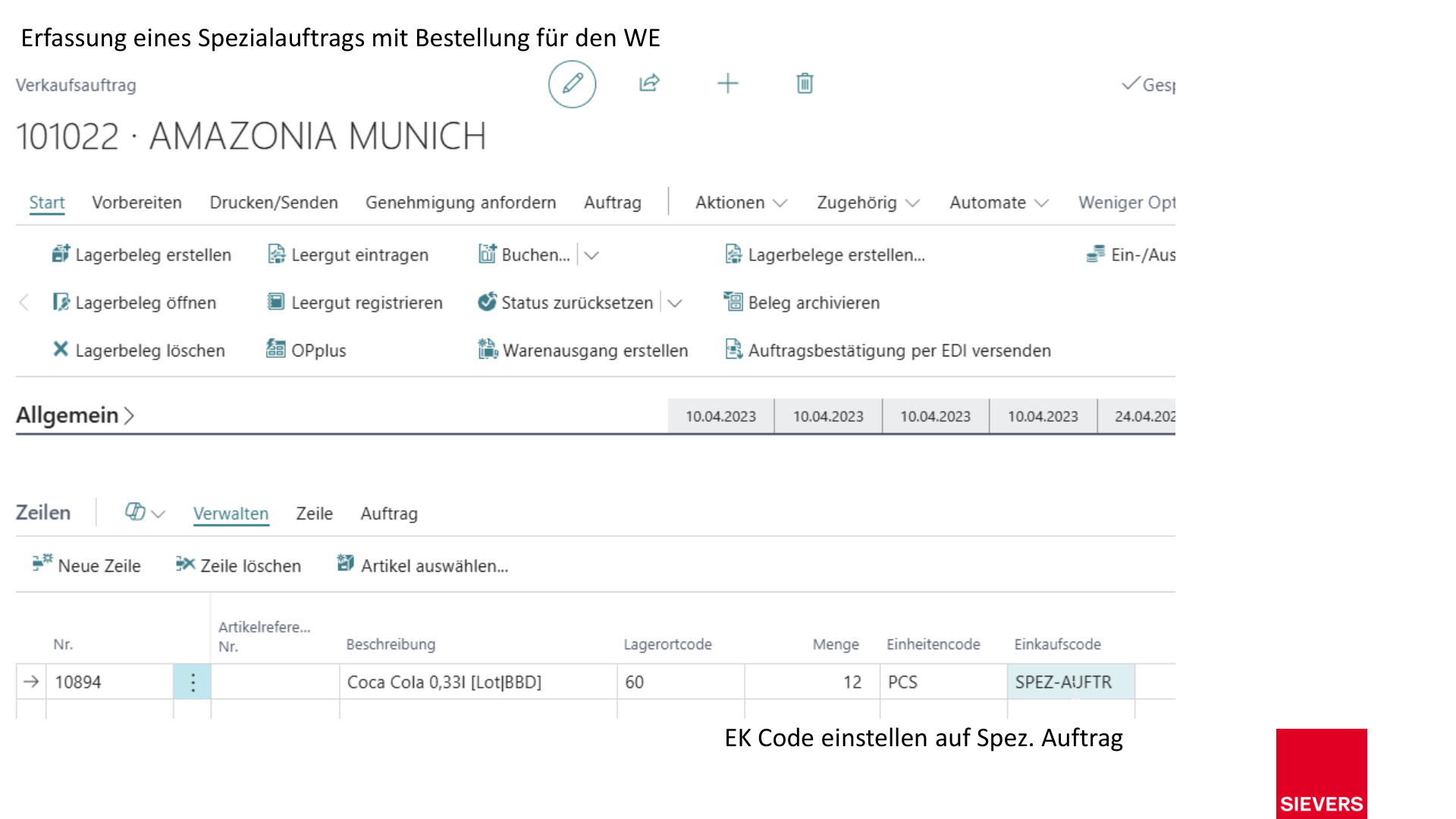
Task: Select the Verwalten tab in Zeilen
Action: (231, 513)
